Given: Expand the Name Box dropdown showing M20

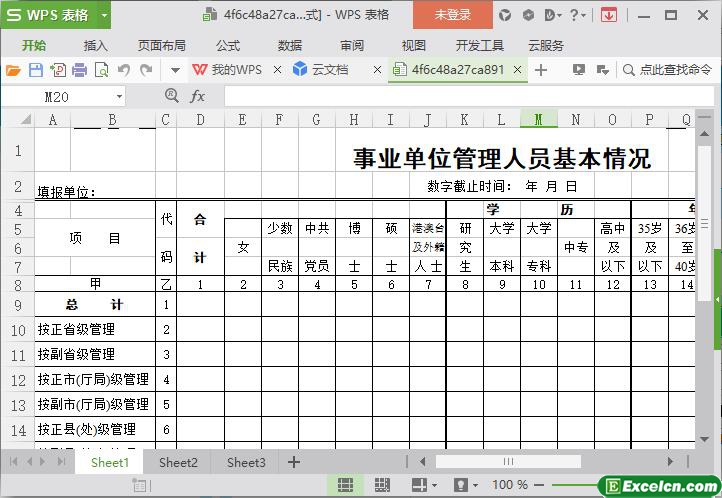Looking at the screenshot, I should [120, 96].
